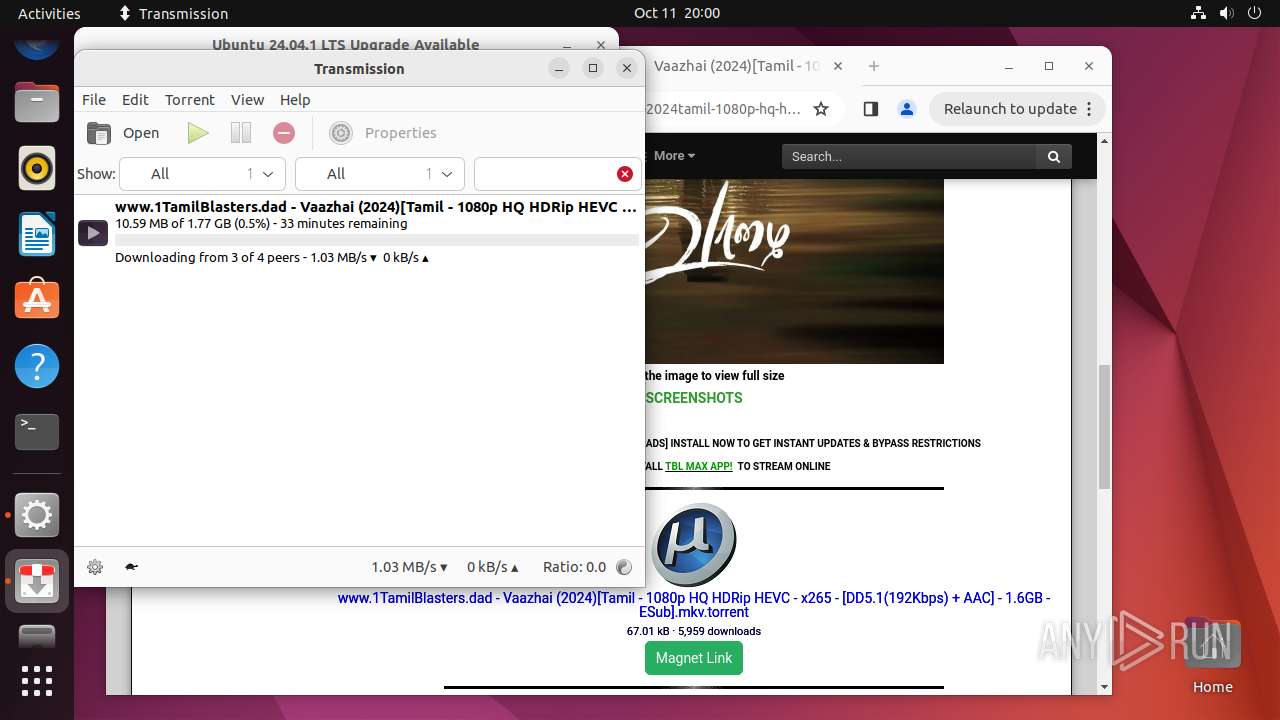Focus the website Search... field
Viewport: 1280px width, 720px height.
[909, 156]
